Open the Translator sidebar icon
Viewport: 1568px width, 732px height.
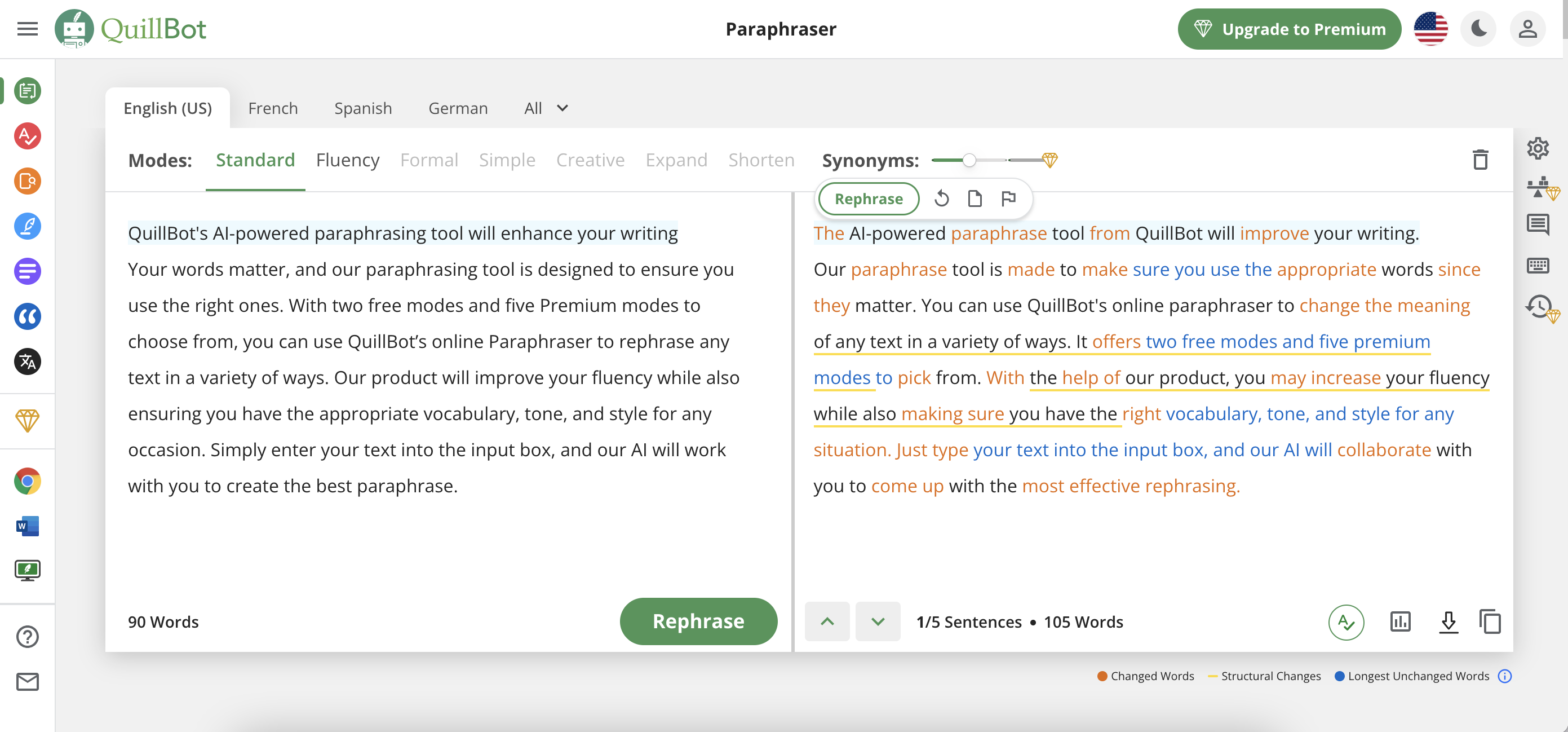pyautogui.click(x=28, y=361)
